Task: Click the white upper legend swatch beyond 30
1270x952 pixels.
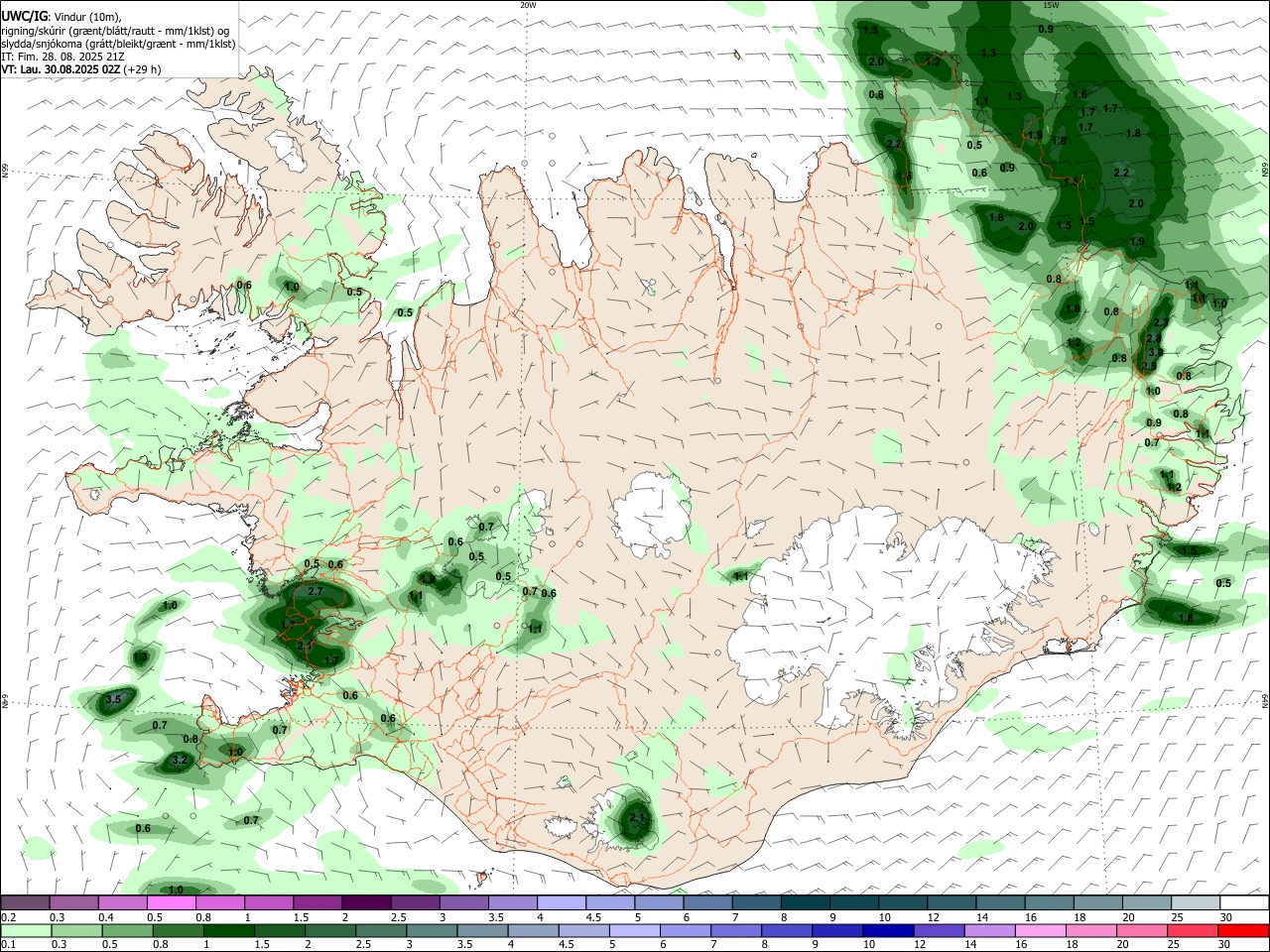Action: (1243, 903)
